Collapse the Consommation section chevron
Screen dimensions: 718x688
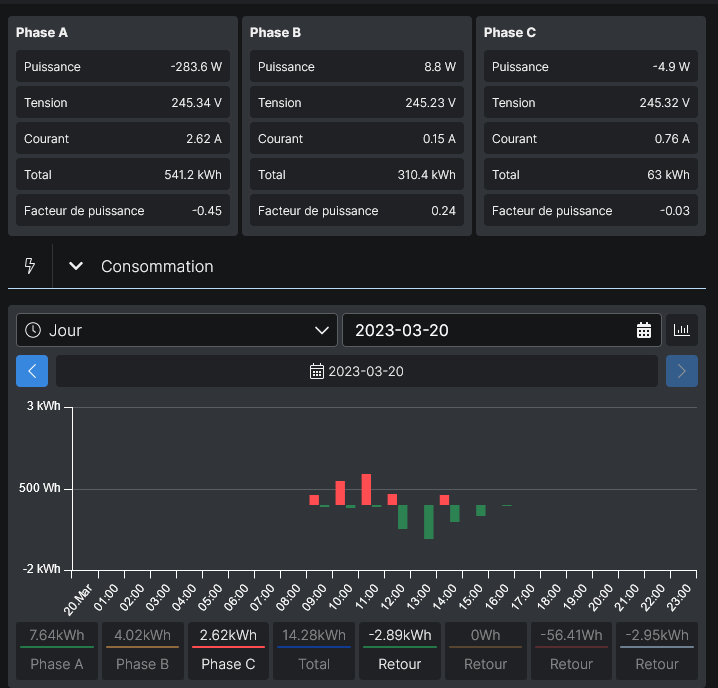coord(76,266)
